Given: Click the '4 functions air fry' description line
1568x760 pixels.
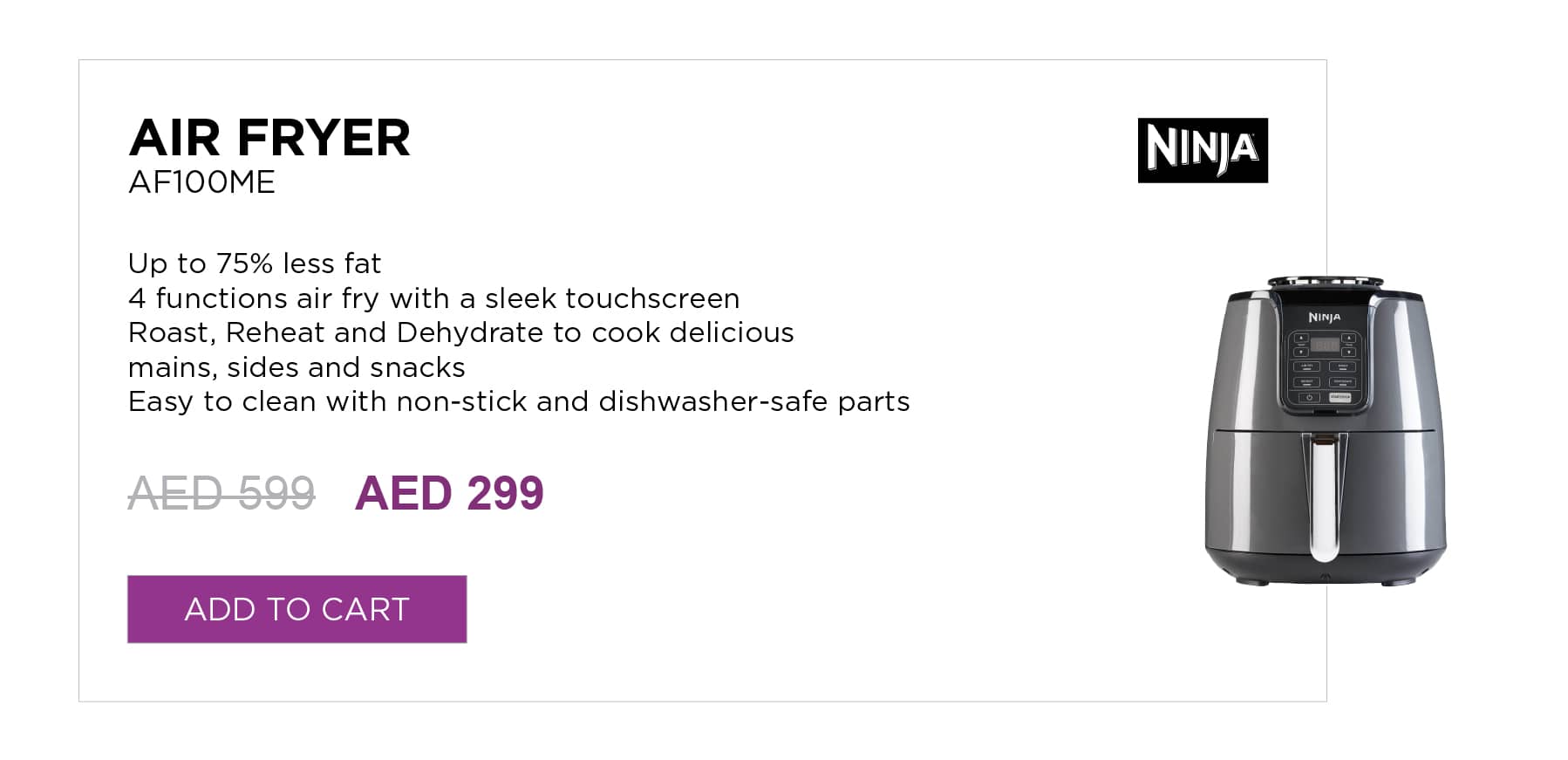Looking at the screenshot, I should click(434, 298).
